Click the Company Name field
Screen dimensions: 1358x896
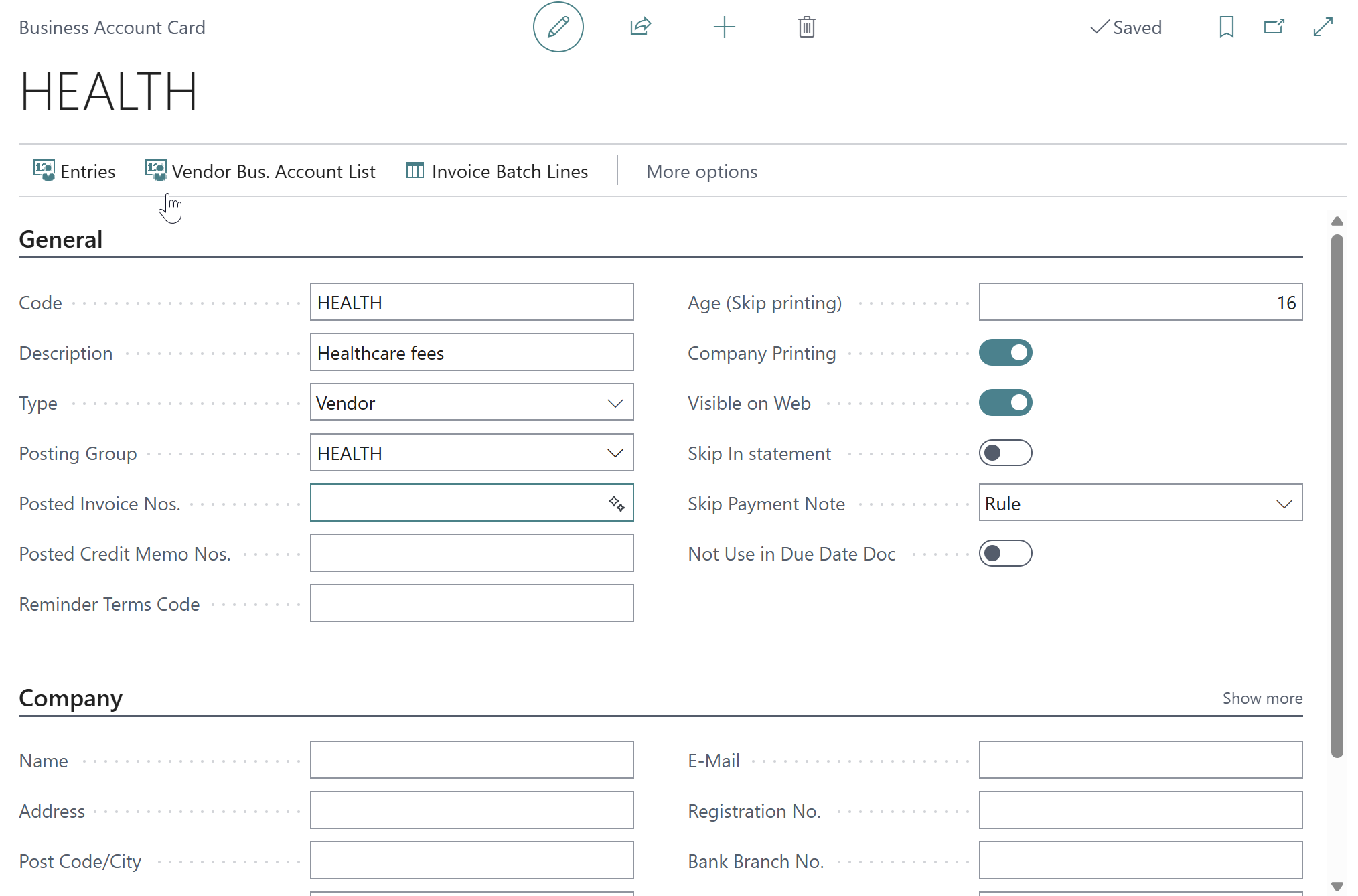(472, 760)
